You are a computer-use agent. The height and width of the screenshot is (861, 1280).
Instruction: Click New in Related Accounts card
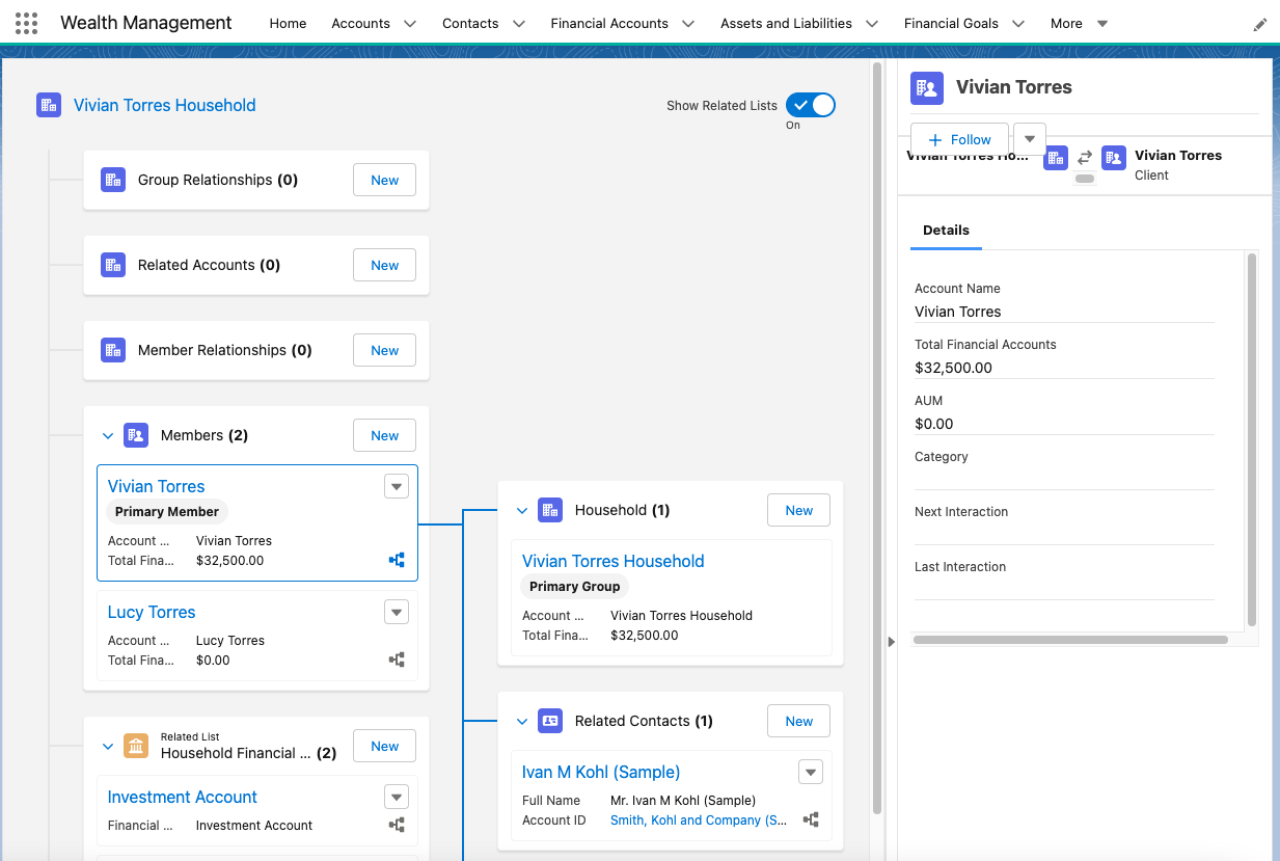(385, 265)
